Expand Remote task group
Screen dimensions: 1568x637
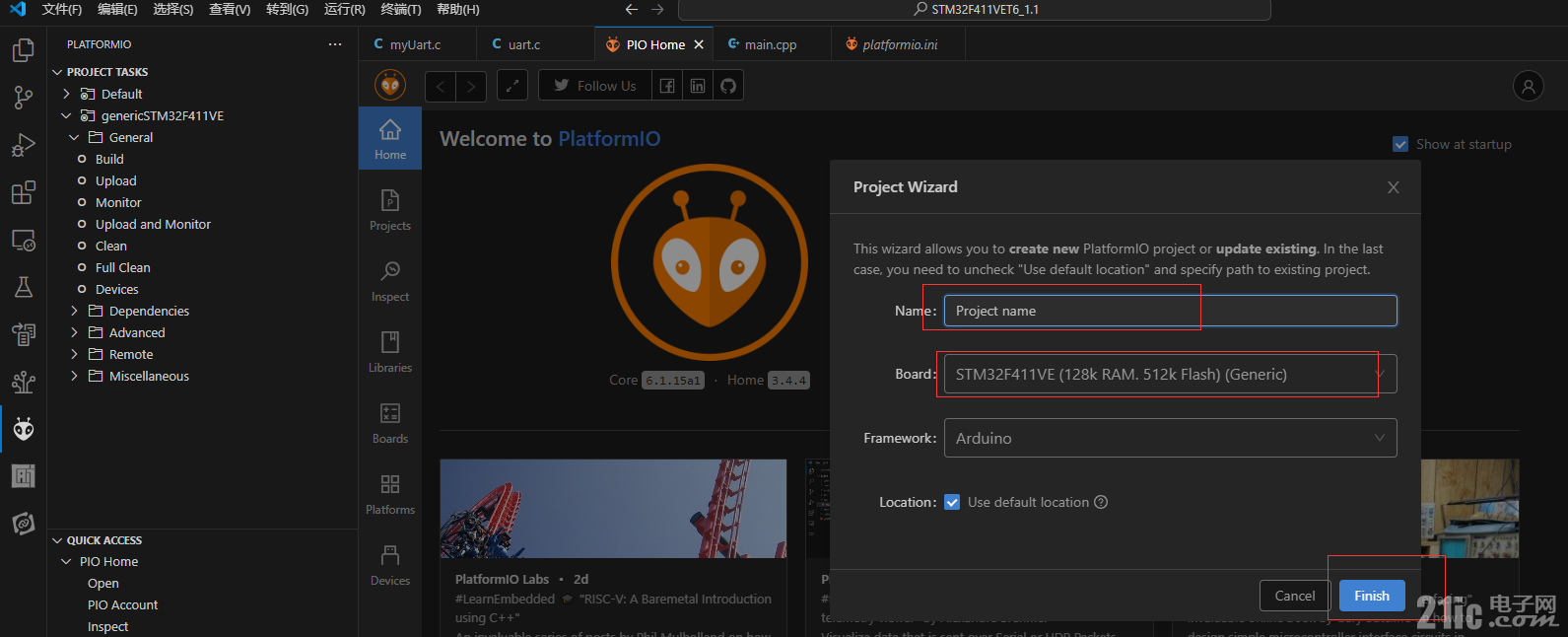coord(74,354)
